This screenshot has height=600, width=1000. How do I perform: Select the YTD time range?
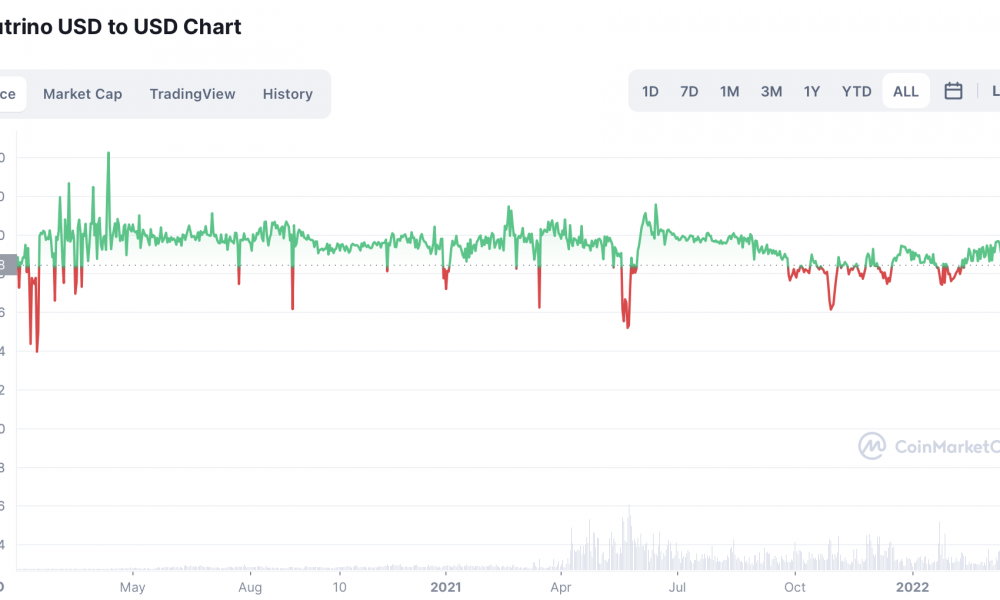(x=856, y=91)
